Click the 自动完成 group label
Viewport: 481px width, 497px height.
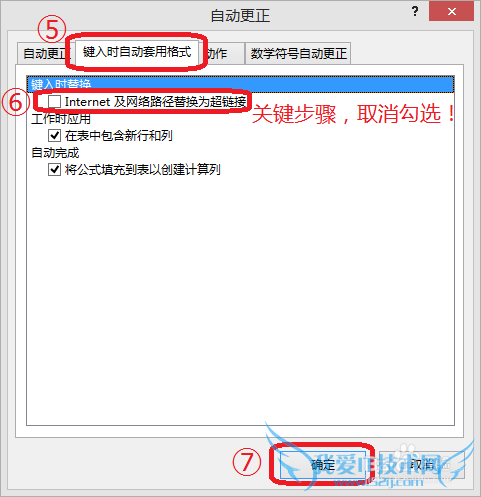[55, 153]
